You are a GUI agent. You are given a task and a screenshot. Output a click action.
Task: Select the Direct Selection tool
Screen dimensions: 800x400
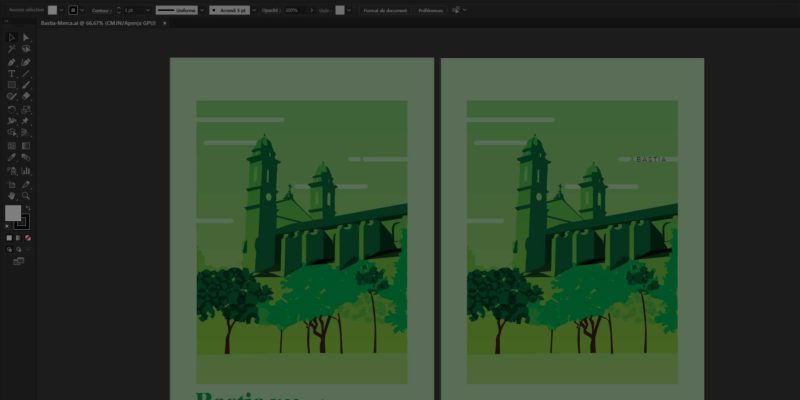pos(26,38)
